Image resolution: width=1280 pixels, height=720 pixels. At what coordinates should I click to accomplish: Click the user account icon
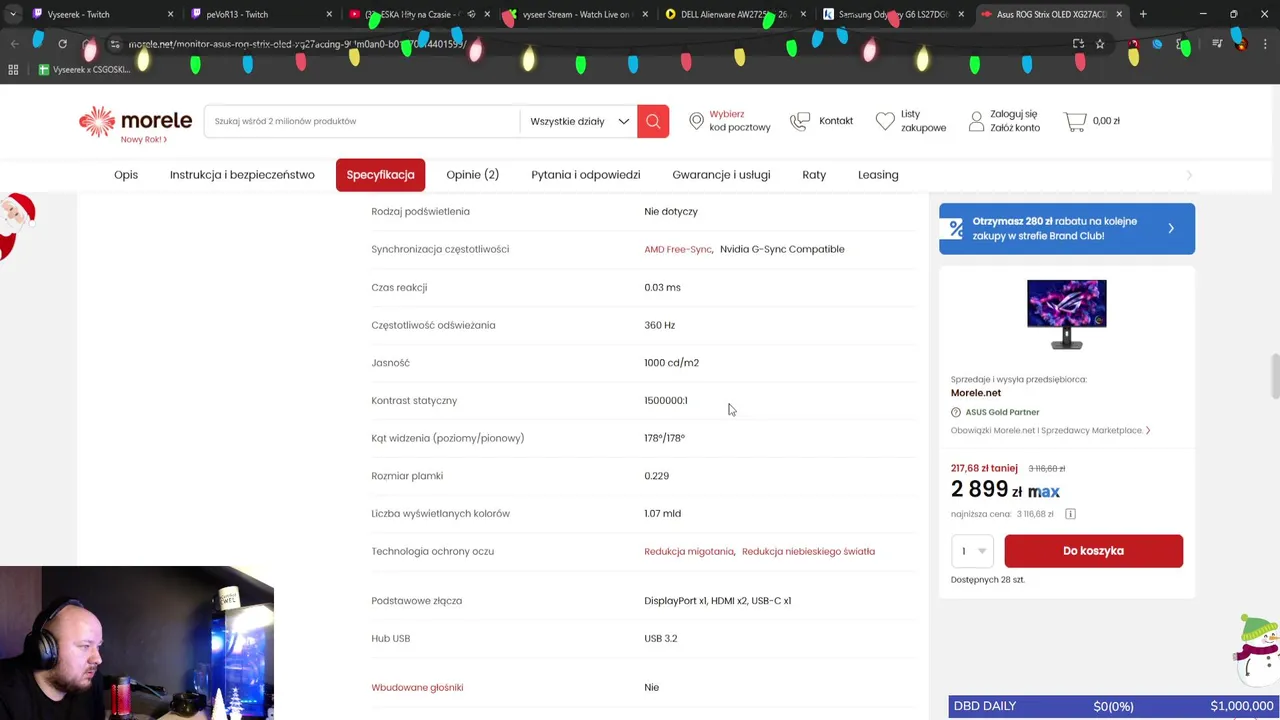(976, 121)
